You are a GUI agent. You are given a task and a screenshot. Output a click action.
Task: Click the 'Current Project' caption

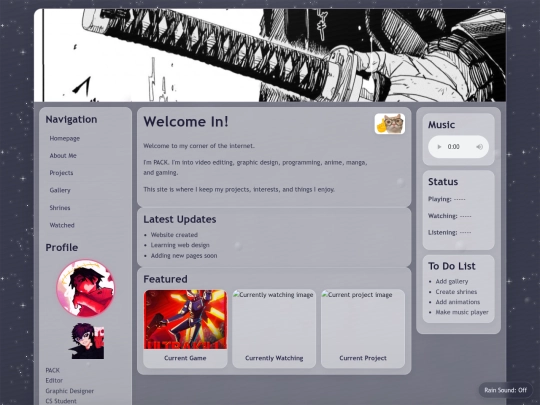[x=363, y=358]
